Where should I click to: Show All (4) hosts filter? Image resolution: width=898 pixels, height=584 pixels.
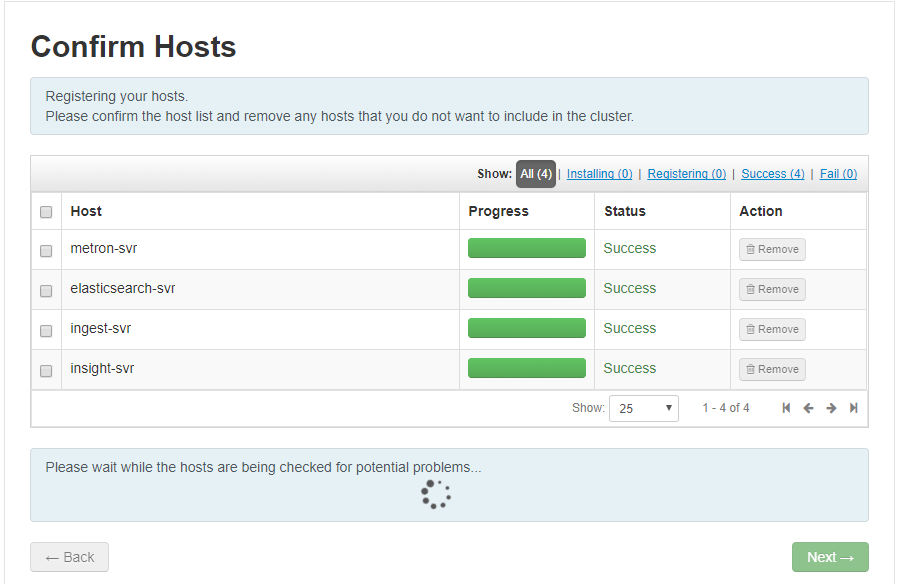click(536, 174)
